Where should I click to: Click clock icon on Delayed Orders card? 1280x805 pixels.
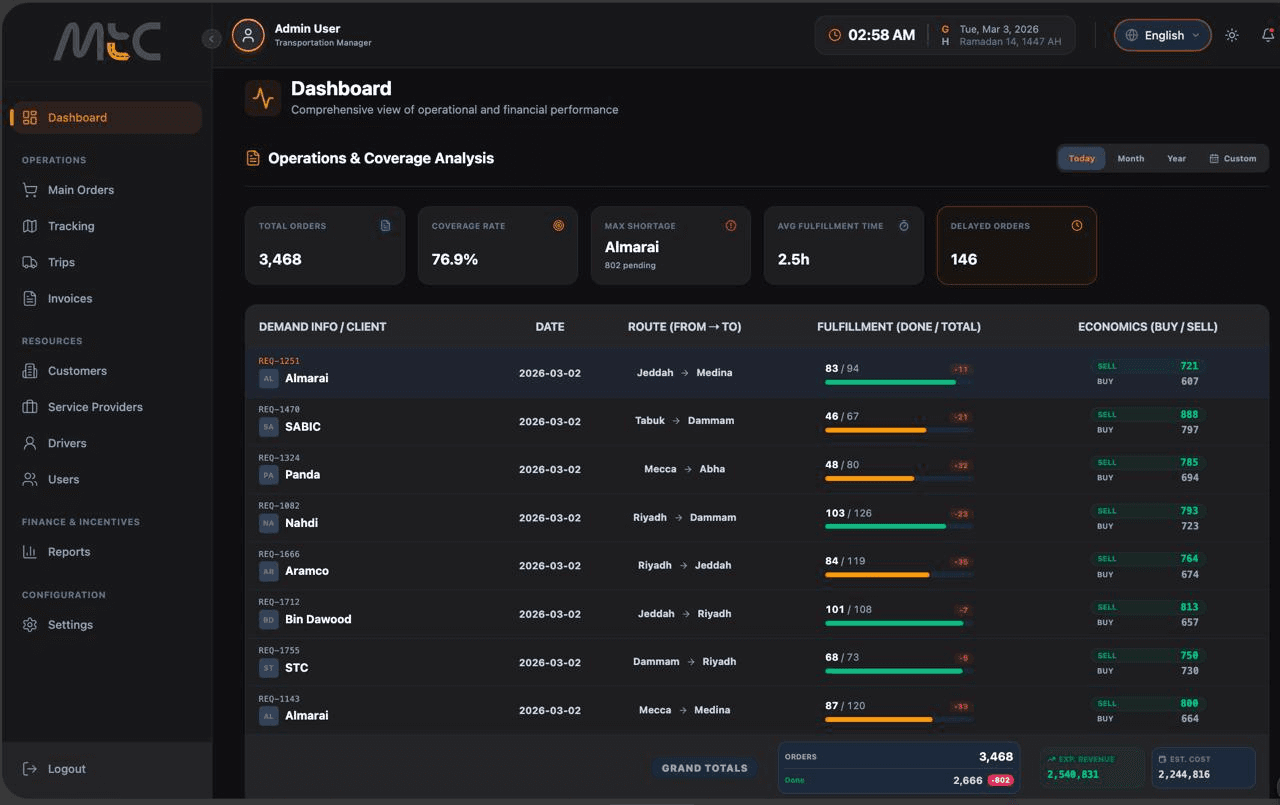[1077, 226]
